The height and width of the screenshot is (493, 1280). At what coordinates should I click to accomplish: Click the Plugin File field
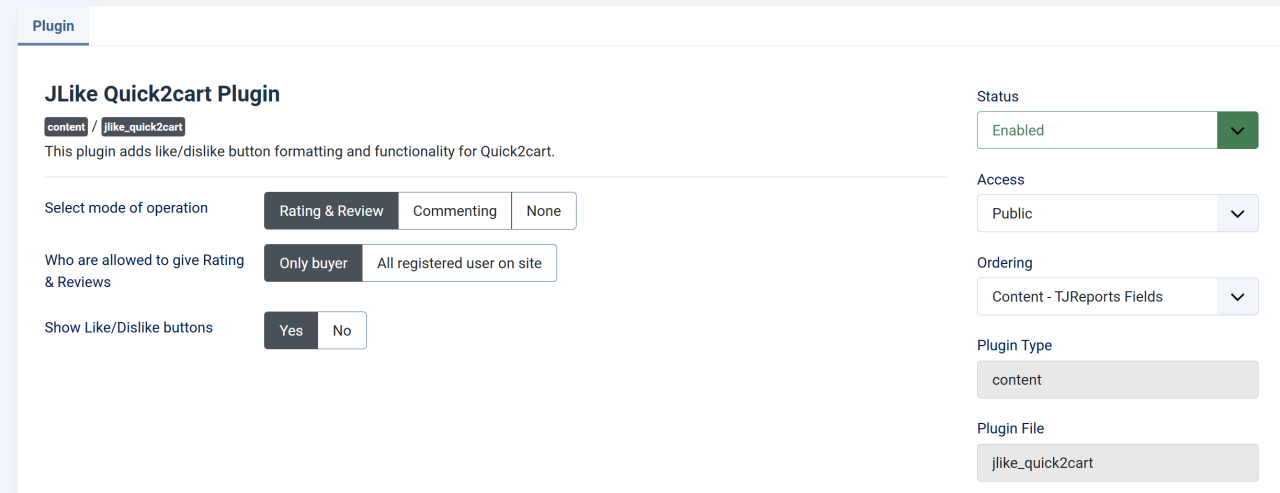tap(1117, 463)
